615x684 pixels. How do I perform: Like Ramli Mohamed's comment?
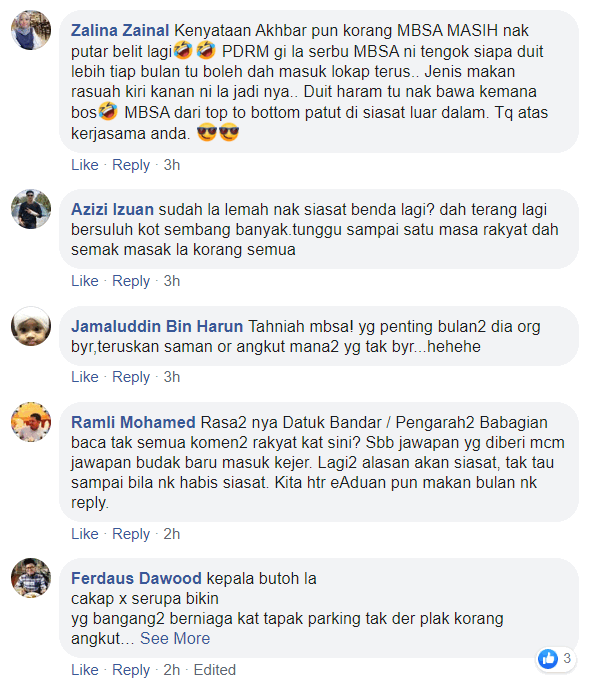[85, 534]
